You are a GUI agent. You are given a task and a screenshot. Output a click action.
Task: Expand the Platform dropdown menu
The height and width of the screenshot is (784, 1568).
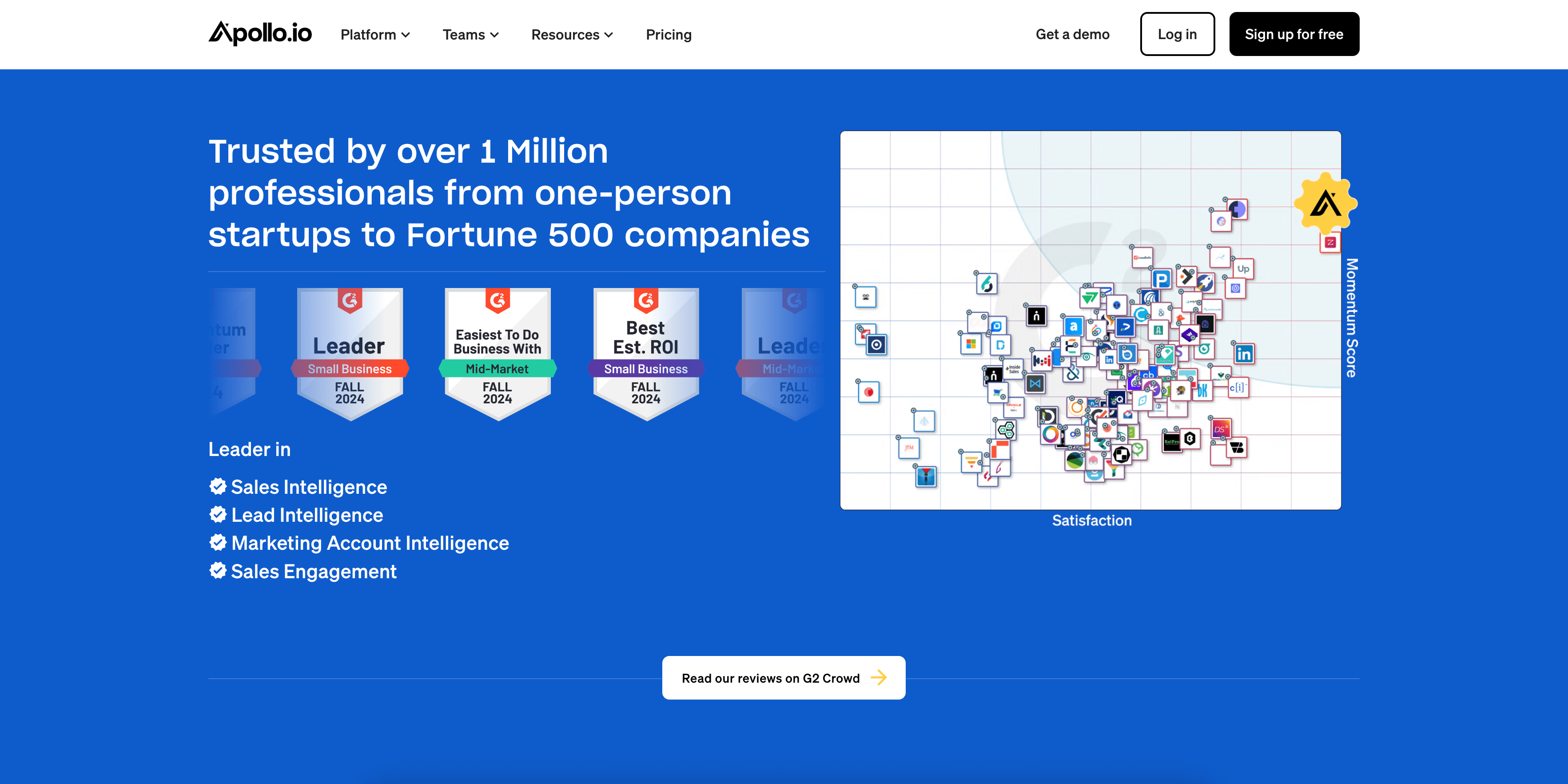(376, 34)
